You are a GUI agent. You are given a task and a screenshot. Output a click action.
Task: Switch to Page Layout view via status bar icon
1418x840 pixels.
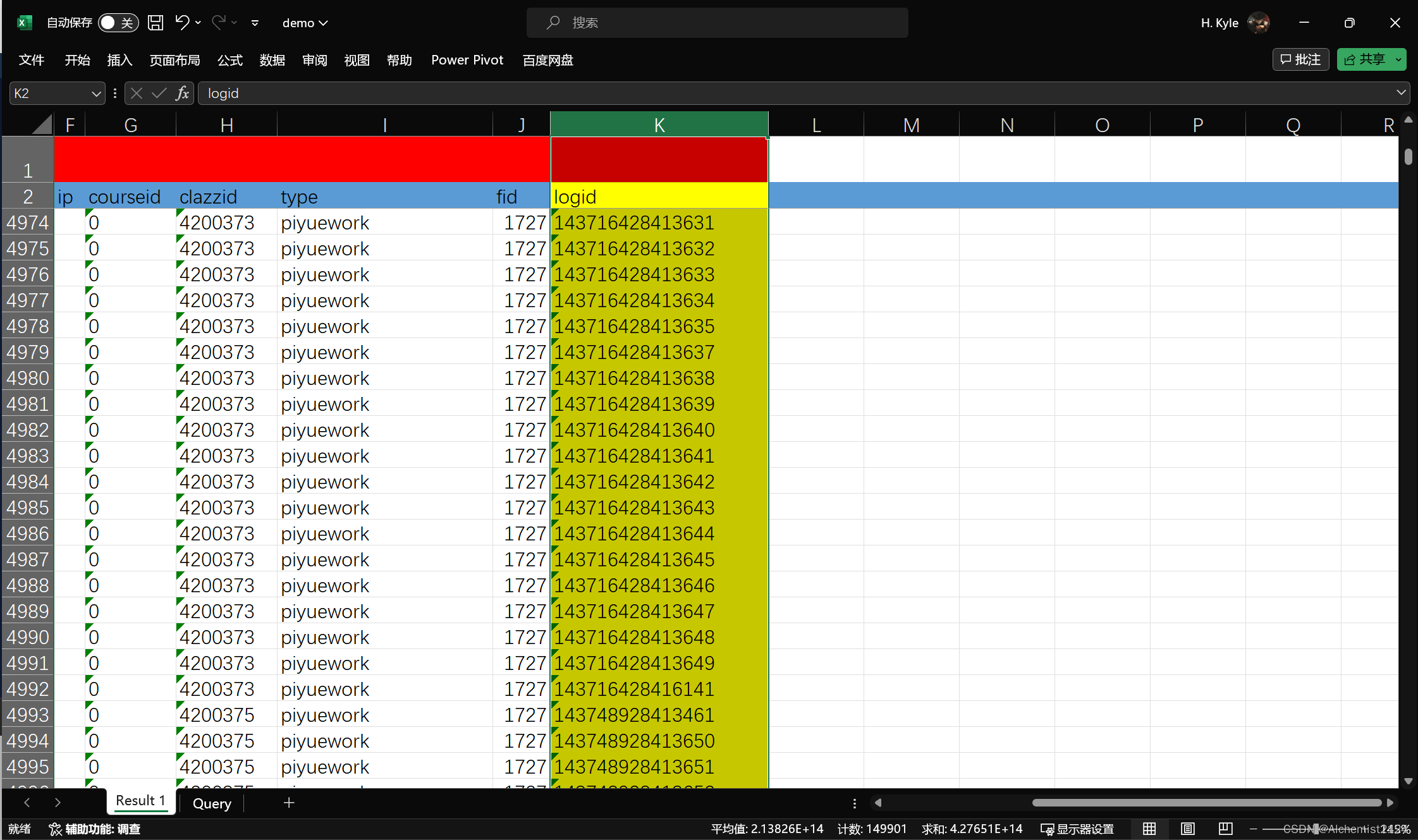point(1187,829)
